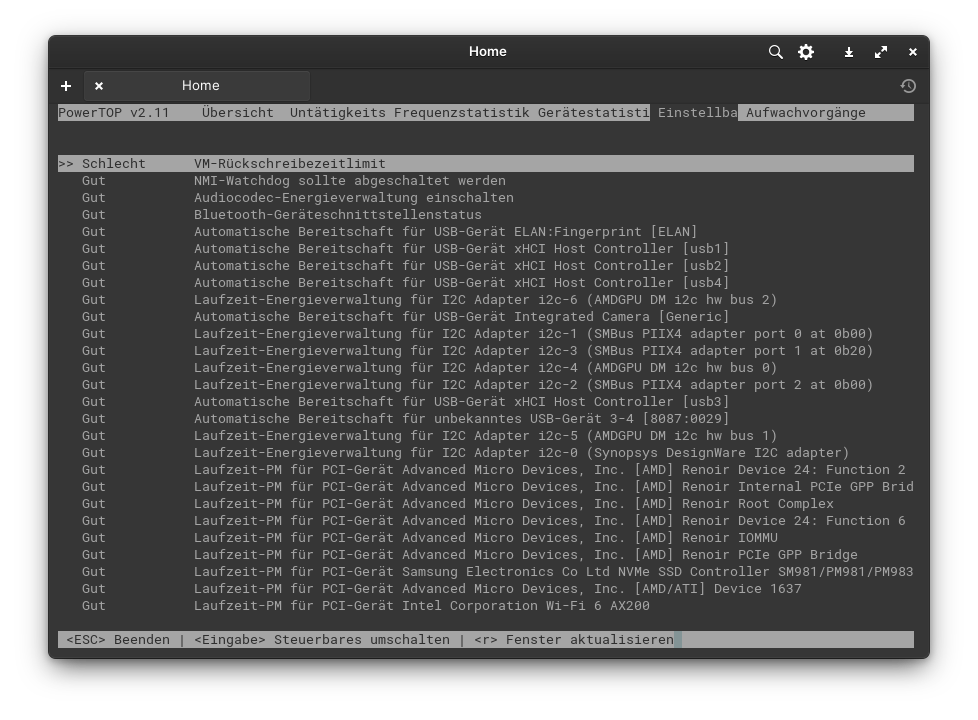
Task: Select I2C Adapter i2c-5 AMDGPU row
Action: click(486, 435)
